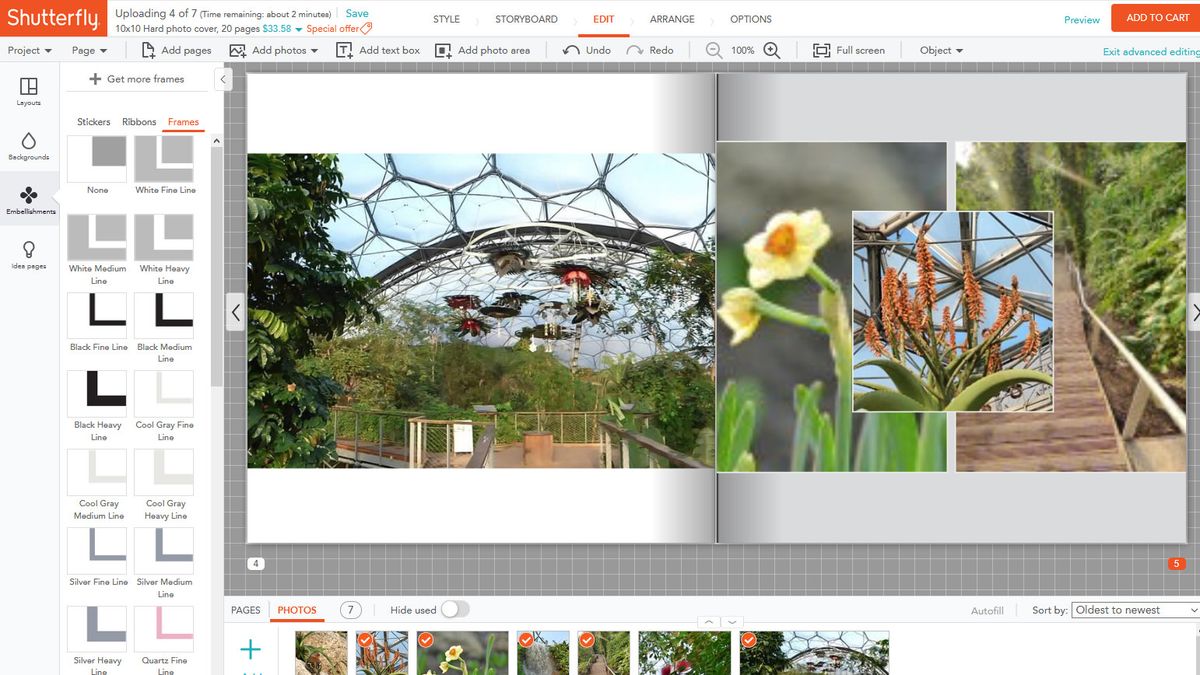Open the Backgrounds panel icon
The width and height of the screenshot is (1200, 675).
tap(29, 141)
